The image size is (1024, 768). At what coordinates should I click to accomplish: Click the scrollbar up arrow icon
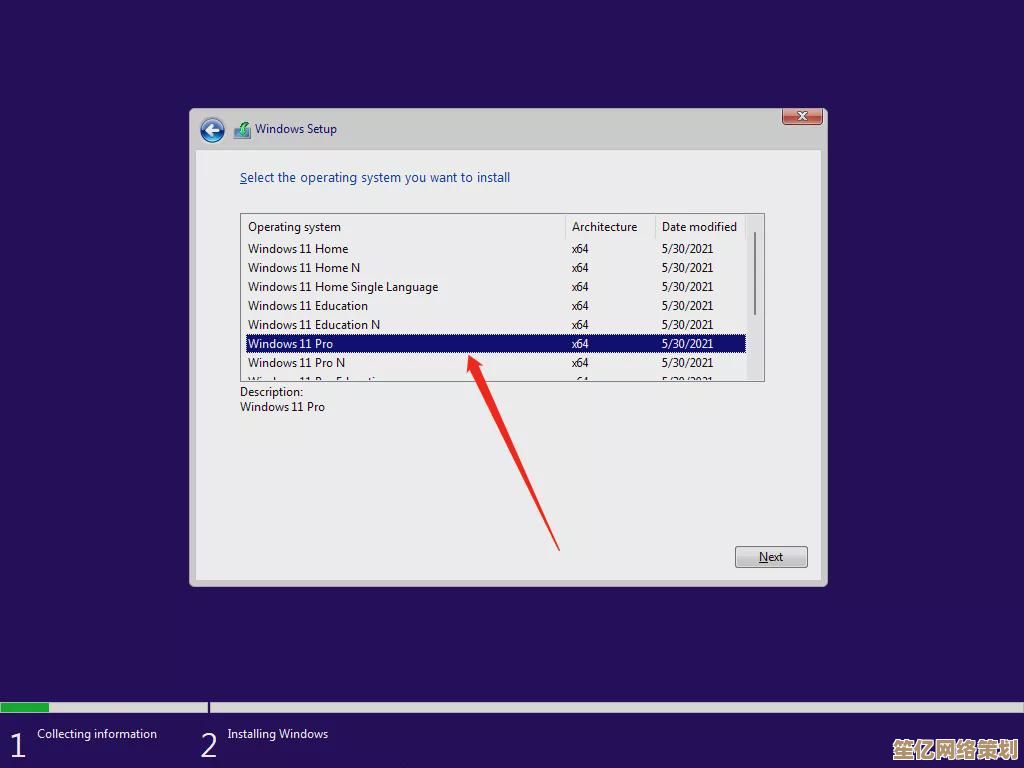(x=756, y=223)
